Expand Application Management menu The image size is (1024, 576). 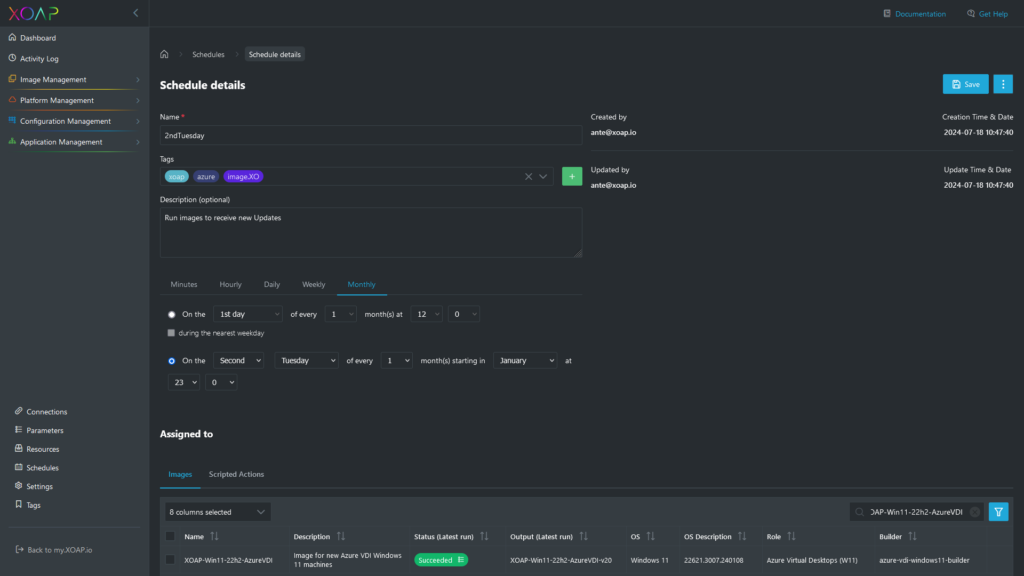(x=74, y=142)
